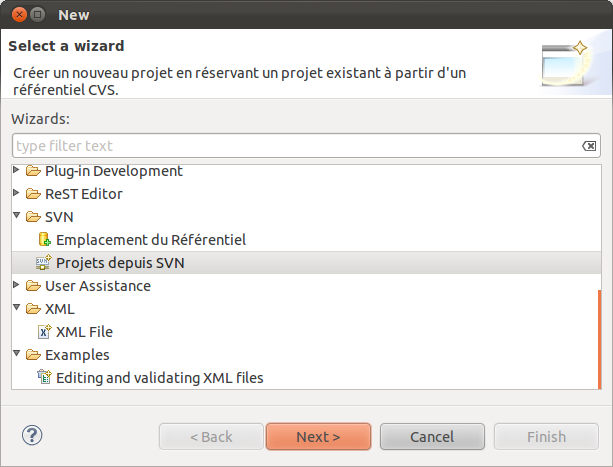613x467 pixels.
Task: Select the Projets depuis SVN entry
Action: coord(306,263)
